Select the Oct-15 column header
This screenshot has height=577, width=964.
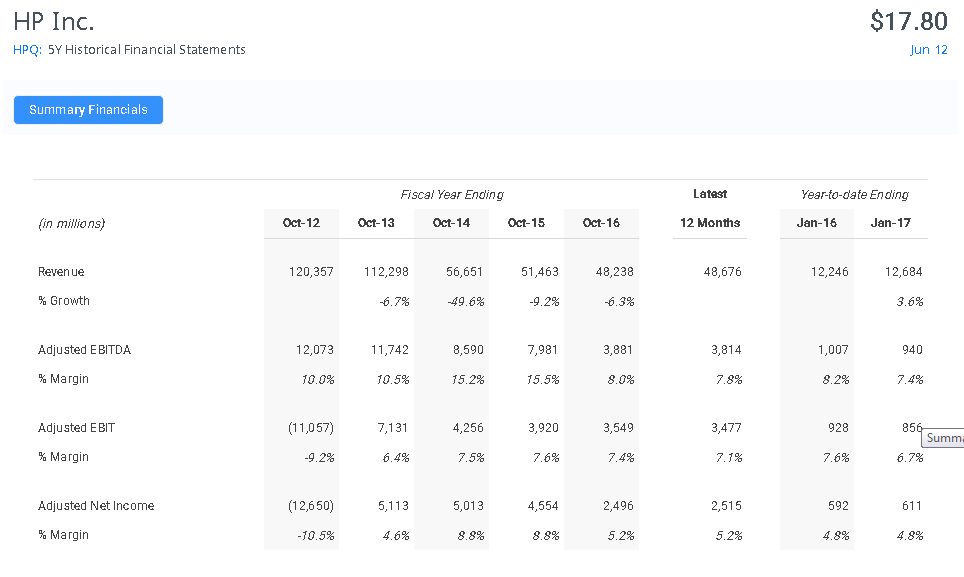pyautogui.click(x=526, y=223)
